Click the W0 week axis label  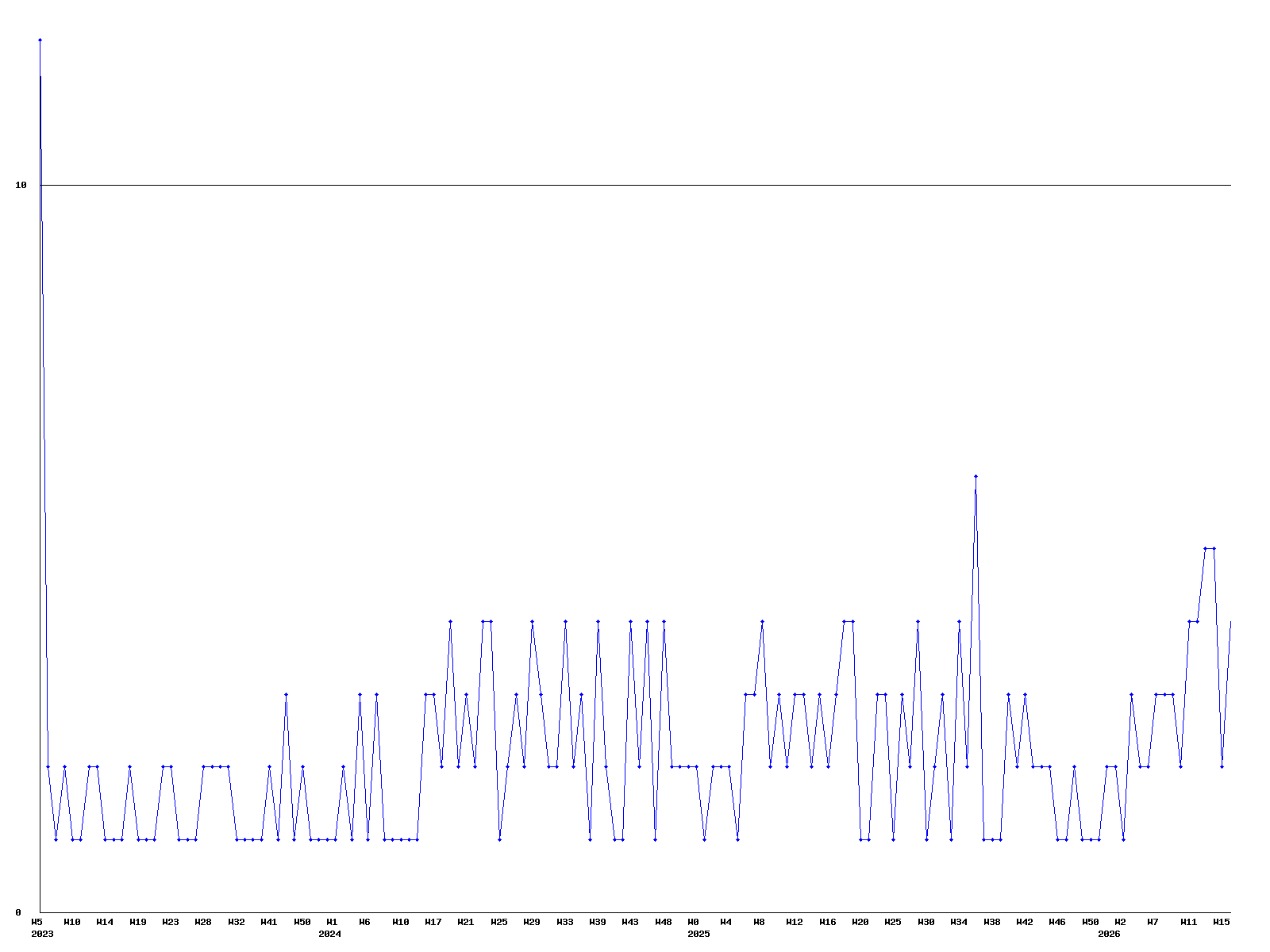tap(693, 922)
